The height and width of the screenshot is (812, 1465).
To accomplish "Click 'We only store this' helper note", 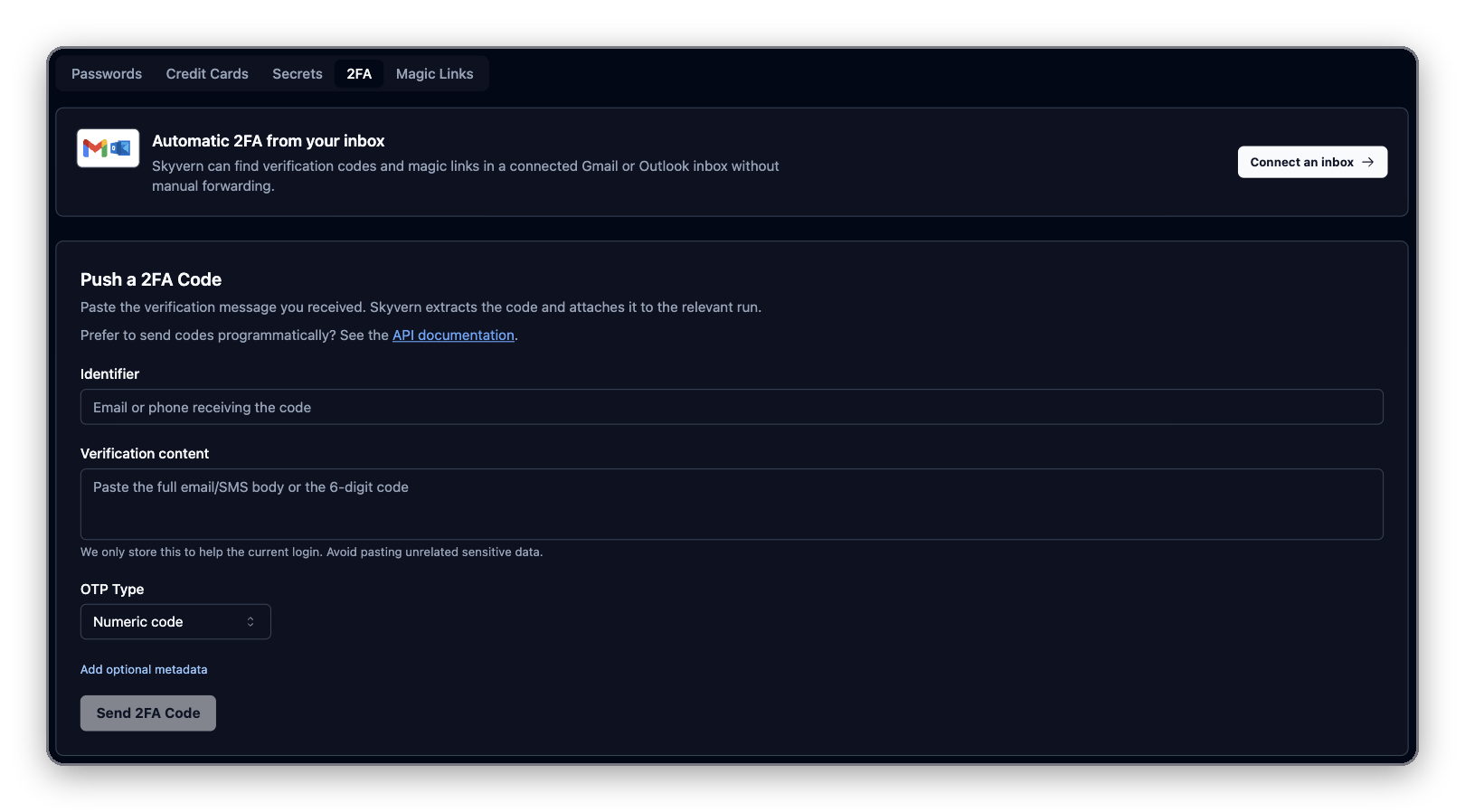I will tap(311, 552).
